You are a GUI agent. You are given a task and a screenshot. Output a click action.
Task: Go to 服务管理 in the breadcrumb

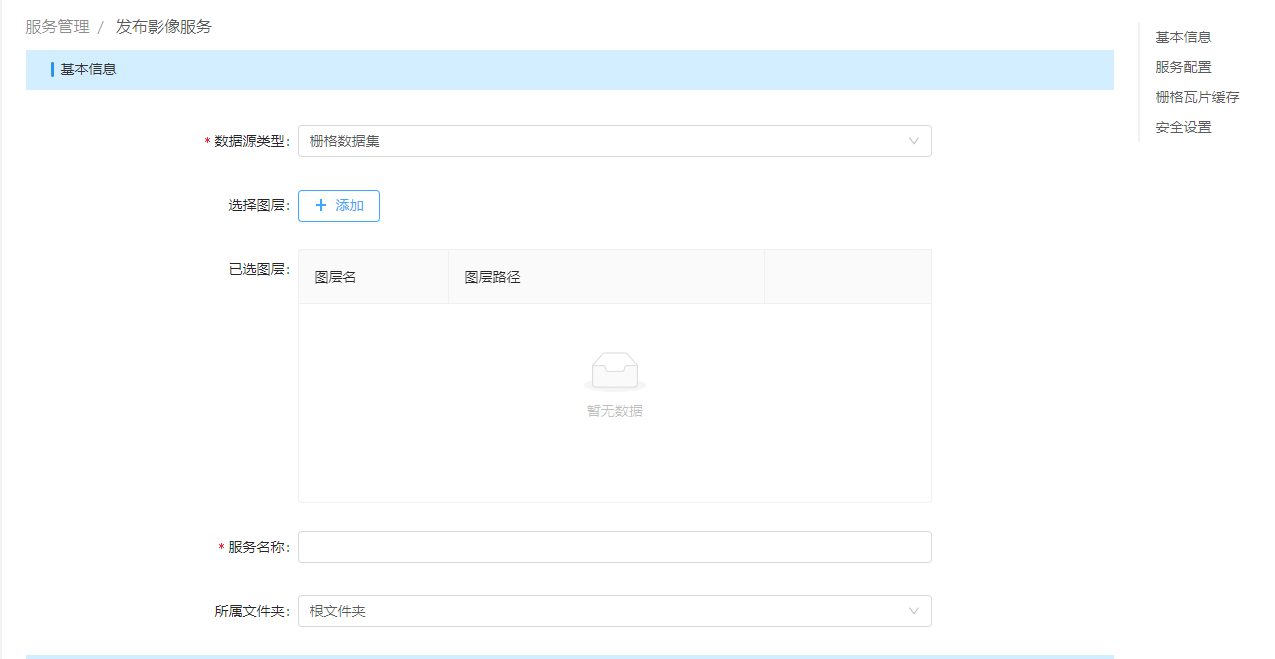(57, 27)
